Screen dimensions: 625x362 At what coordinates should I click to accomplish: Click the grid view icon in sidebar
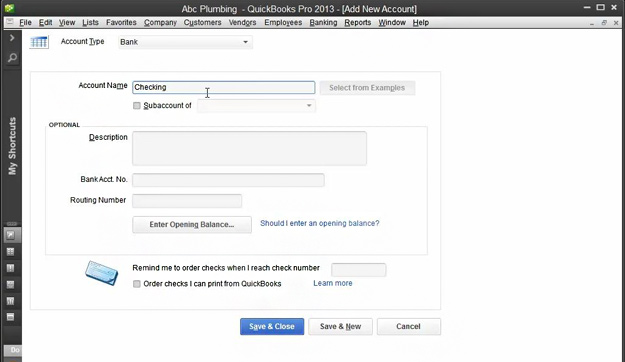[x=10, y=252]
